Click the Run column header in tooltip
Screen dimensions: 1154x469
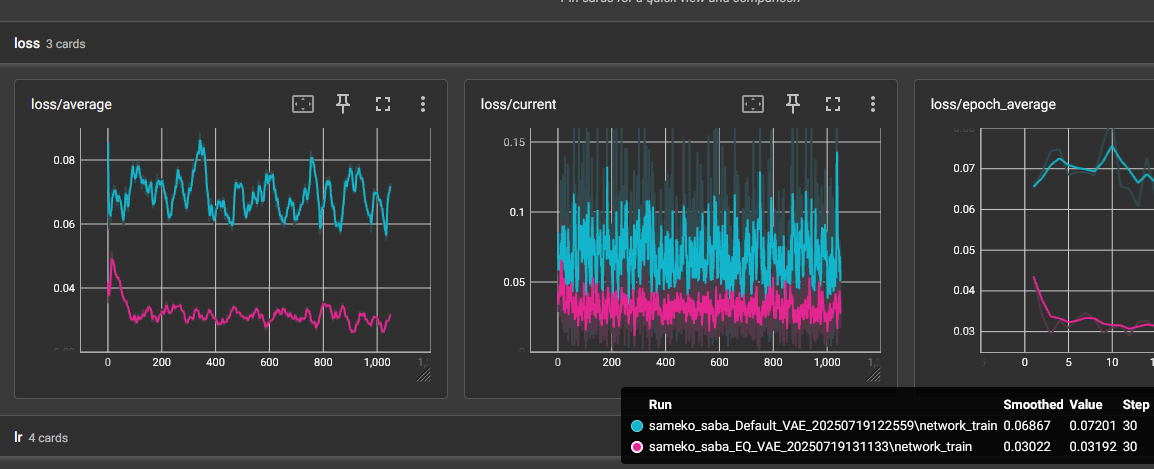point(660,405)
